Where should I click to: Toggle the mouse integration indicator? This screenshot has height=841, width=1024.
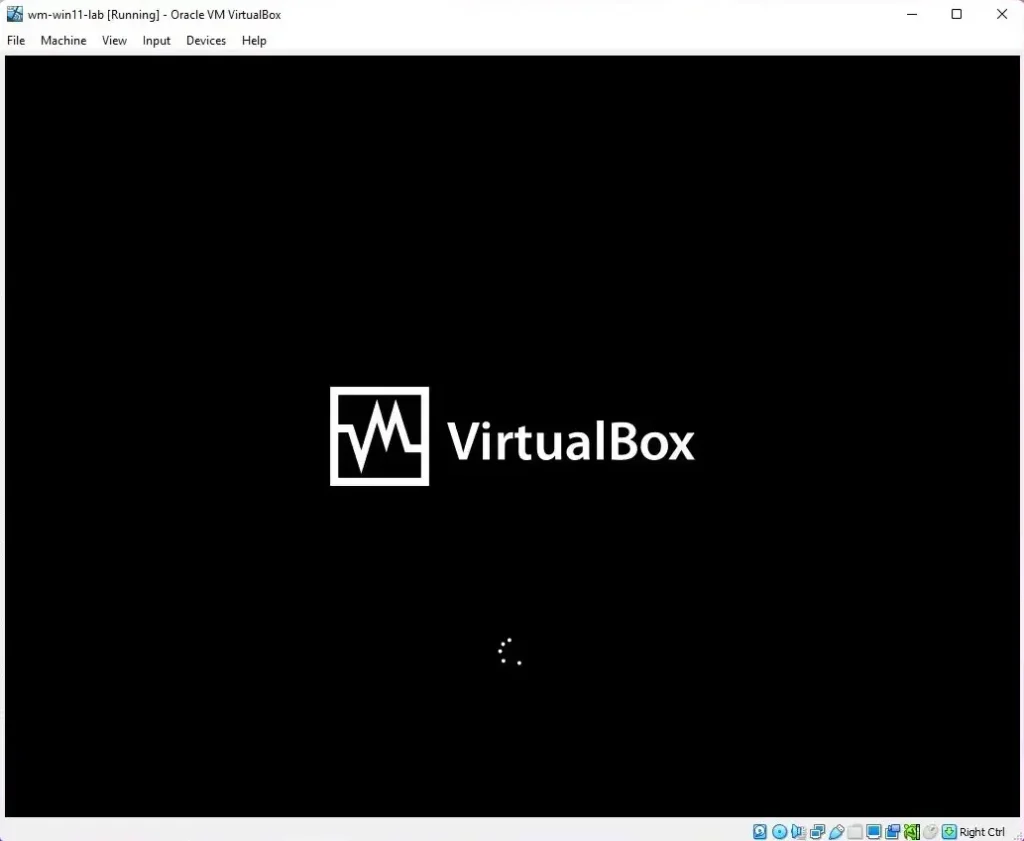(x=931, y=832)
